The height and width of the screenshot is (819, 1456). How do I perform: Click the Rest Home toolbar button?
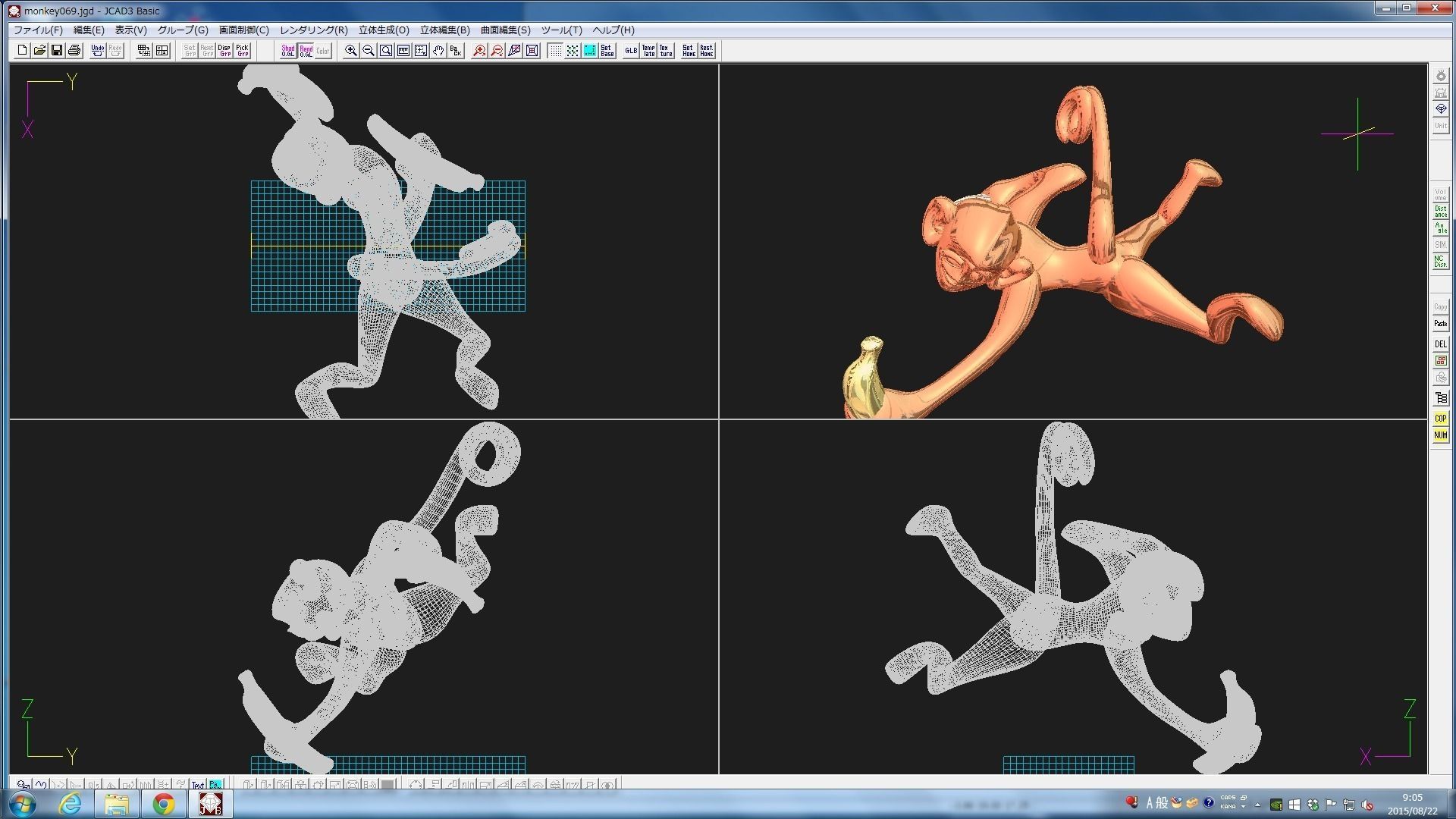tap(706, 51)
